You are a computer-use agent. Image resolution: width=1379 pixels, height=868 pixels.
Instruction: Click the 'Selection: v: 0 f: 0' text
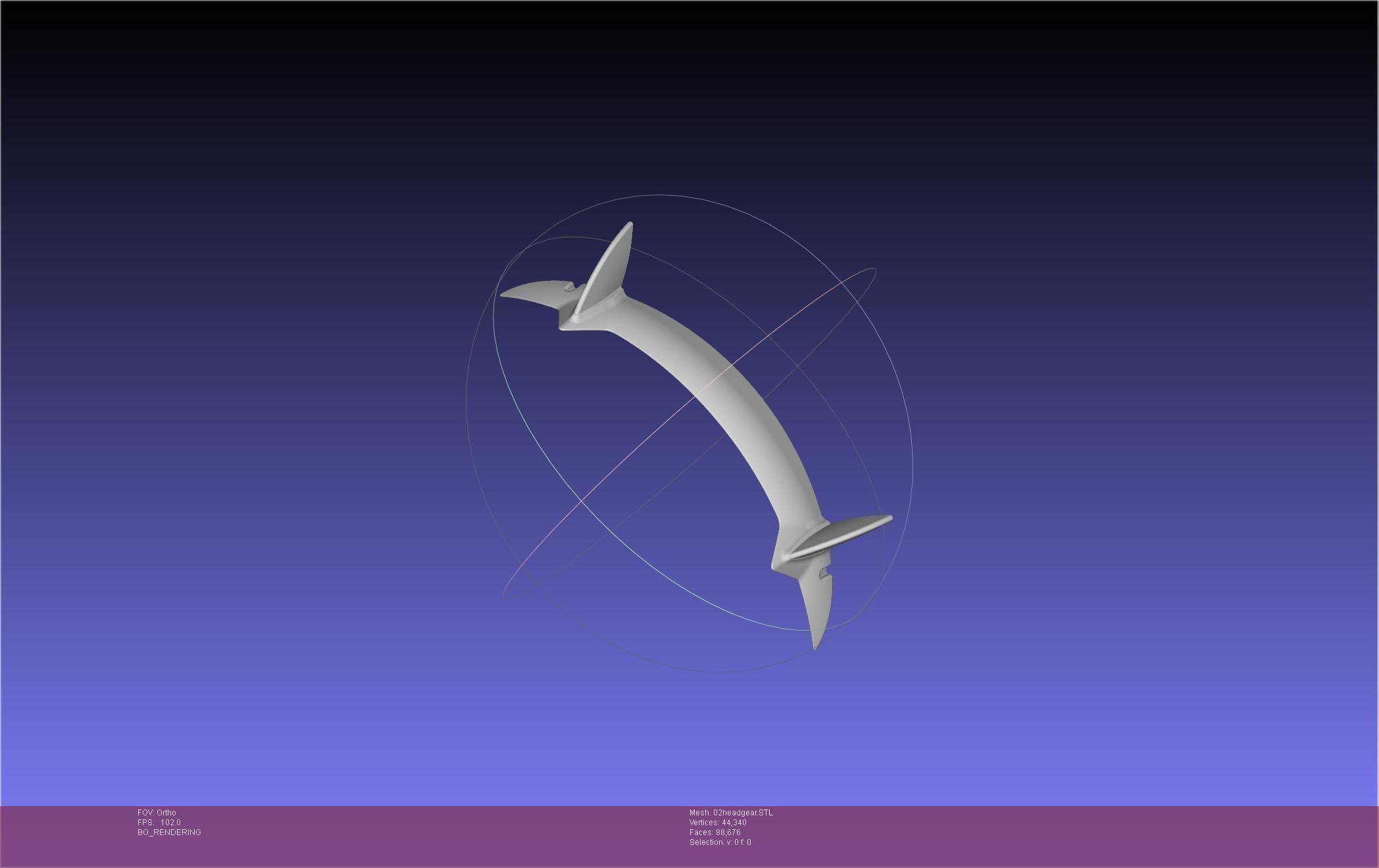pyautogui.click(x=720, y=842)
